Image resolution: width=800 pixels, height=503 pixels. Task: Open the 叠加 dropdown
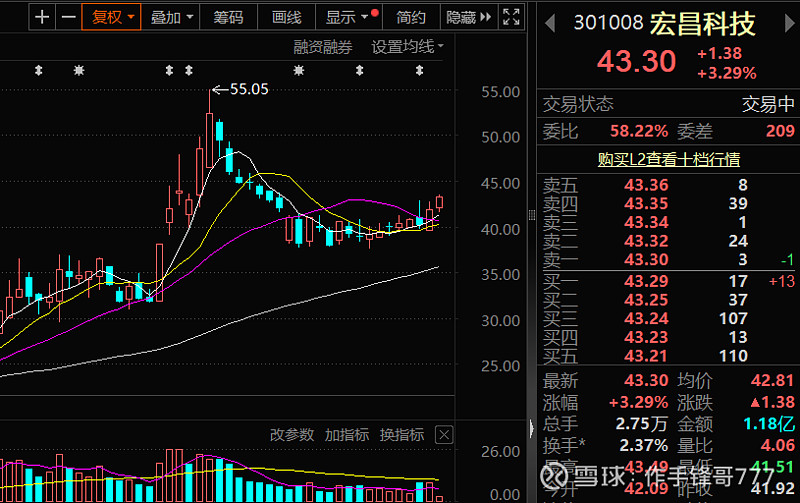click(171, 17)
